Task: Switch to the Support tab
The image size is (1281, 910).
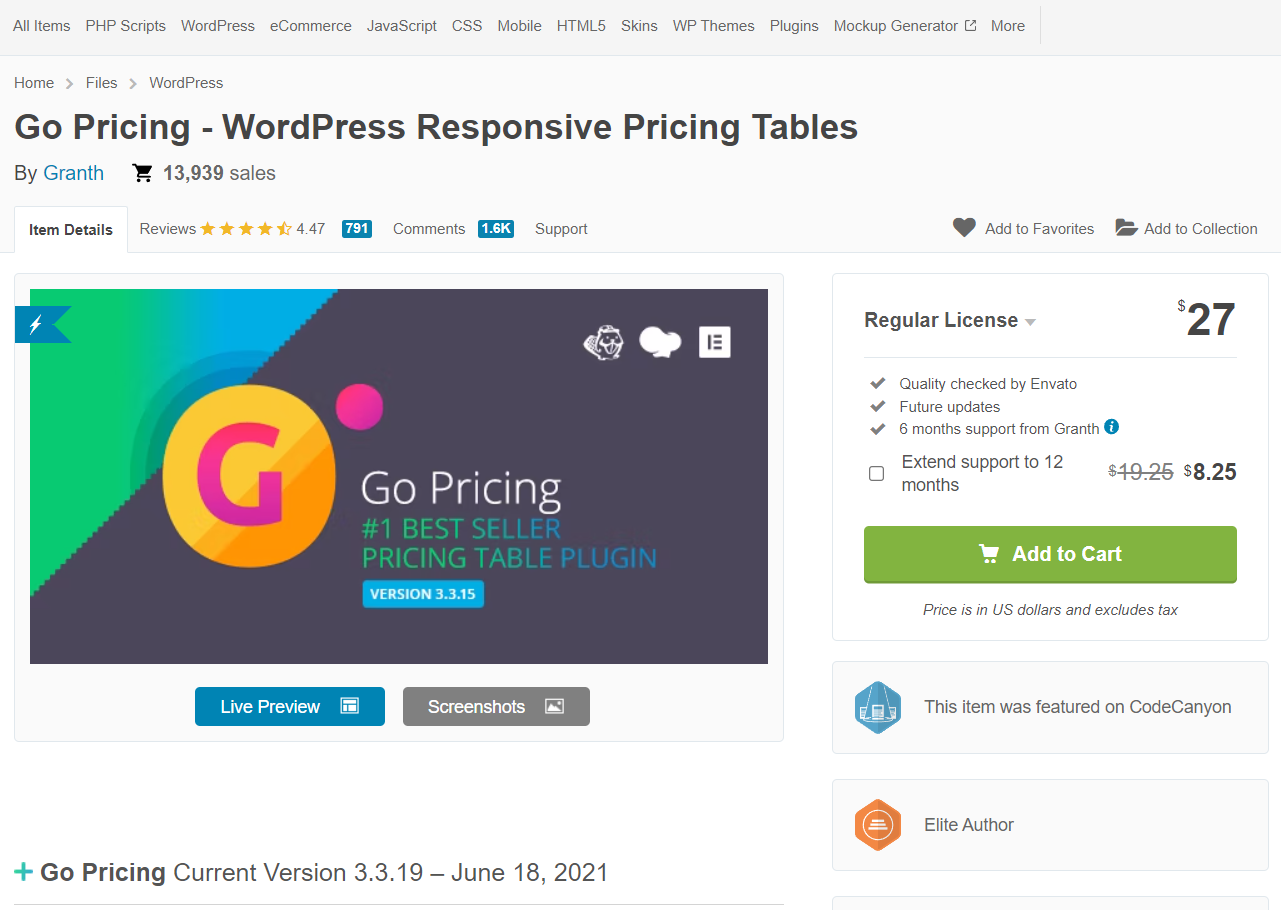Action: pos(561,228)
